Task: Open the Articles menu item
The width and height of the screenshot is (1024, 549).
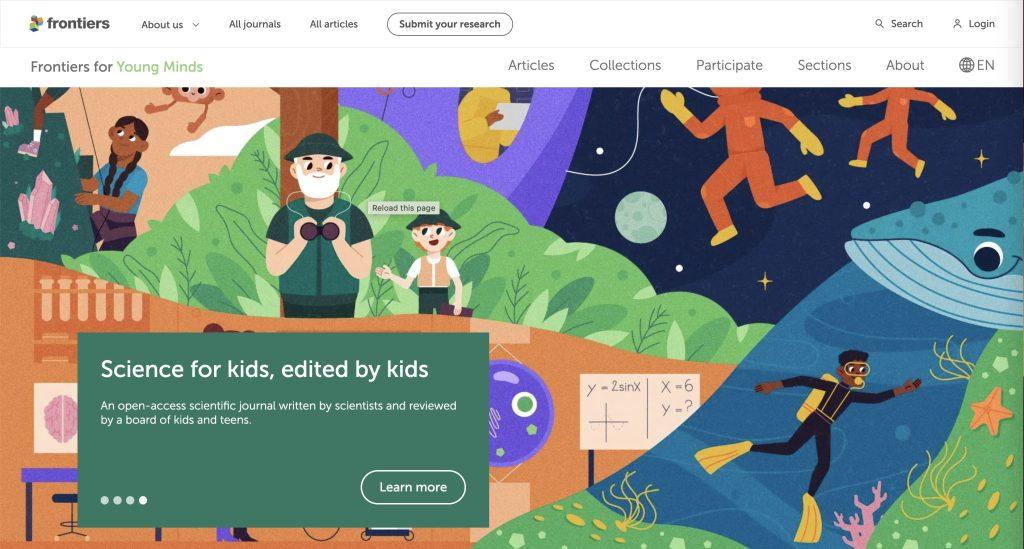Action: (x=531, y=65)
